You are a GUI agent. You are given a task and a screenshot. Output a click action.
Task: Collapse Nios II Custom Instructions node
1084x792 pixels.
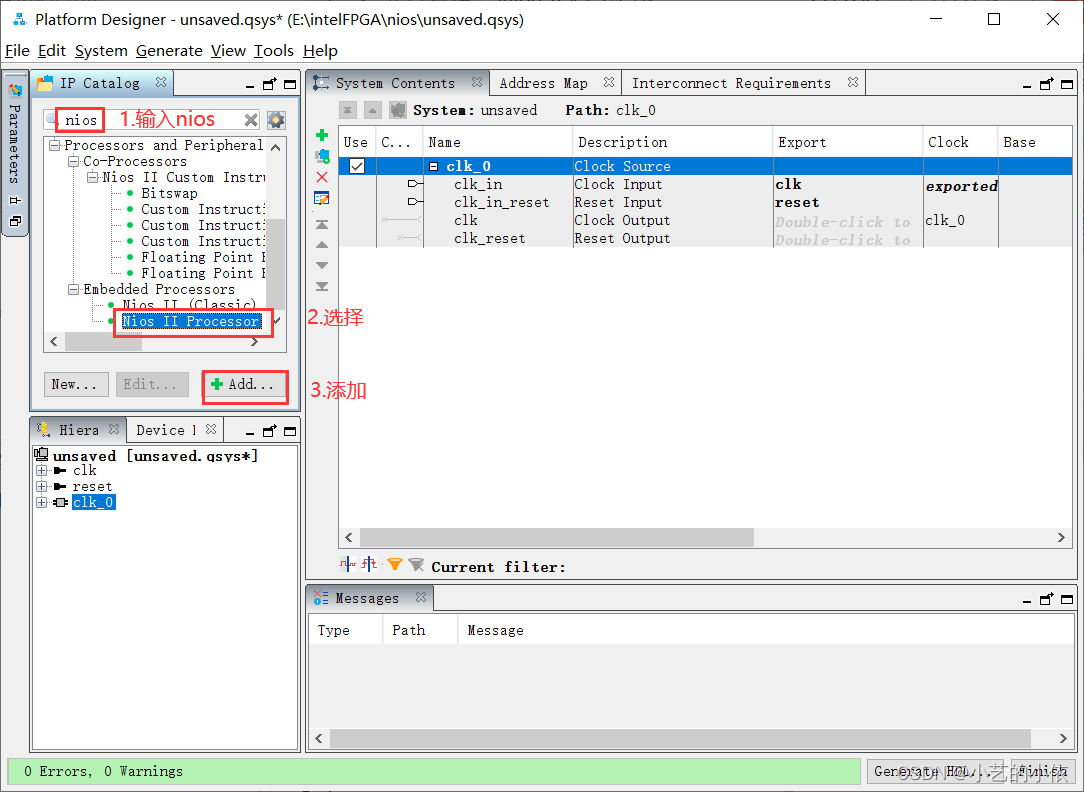pos(93,177)
